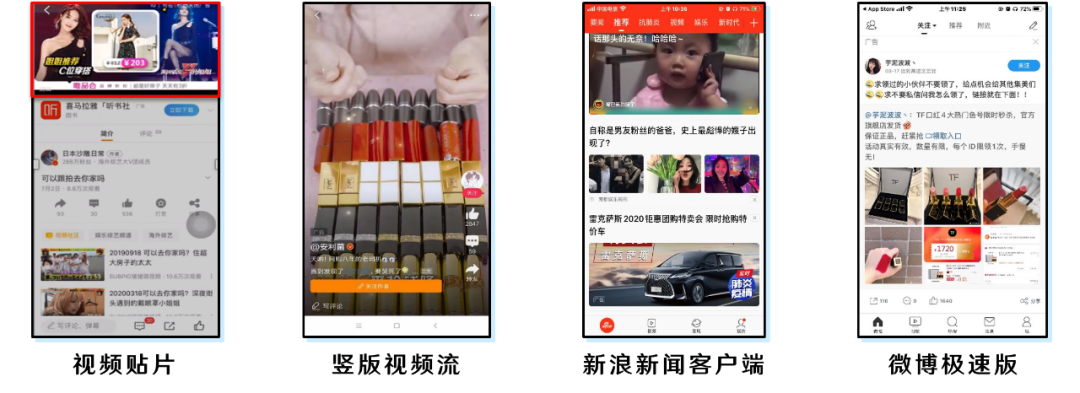The width and height of the screenshot is (1080, 393).
Task: Tap the back arrow on the video ad banner
Action: pos(47,10)
